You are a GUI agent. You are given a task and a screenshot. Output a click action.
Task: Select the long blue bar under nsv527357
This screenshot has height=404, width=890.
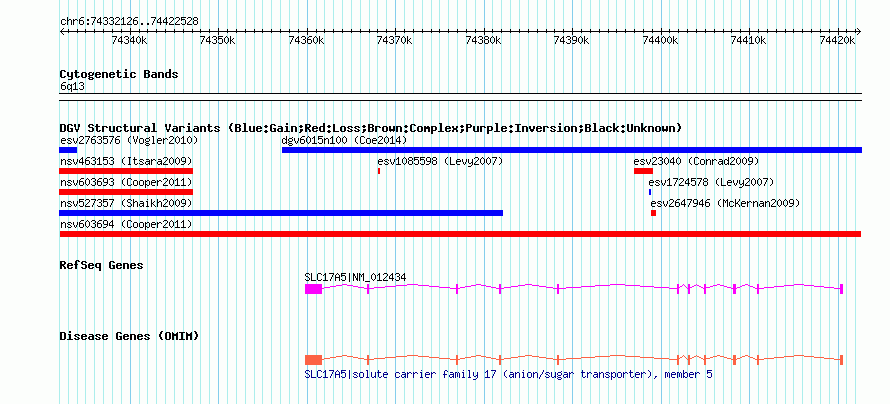pyautogui.click(x=281, y=213)
